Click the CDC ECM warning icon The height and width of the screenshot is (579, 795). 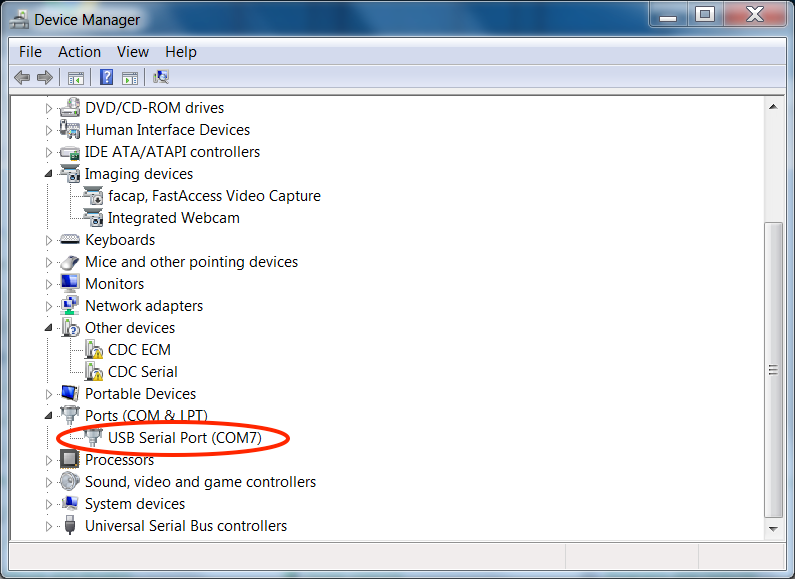pyautogui.click(x=93, y=350)
